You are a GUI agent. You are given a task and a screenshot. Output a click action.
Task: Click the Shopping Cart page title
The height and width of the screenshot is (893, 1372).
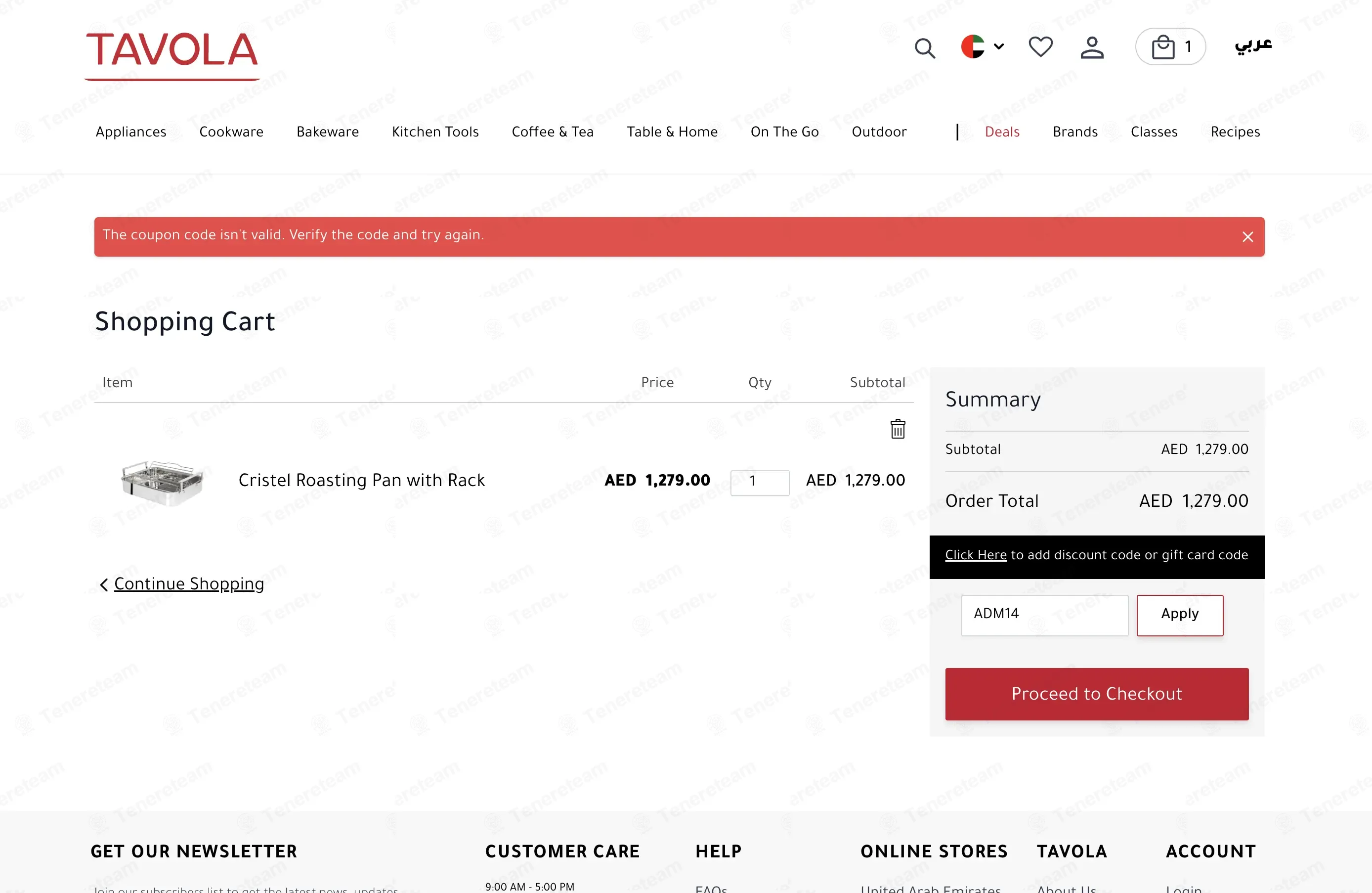(184, 321)
